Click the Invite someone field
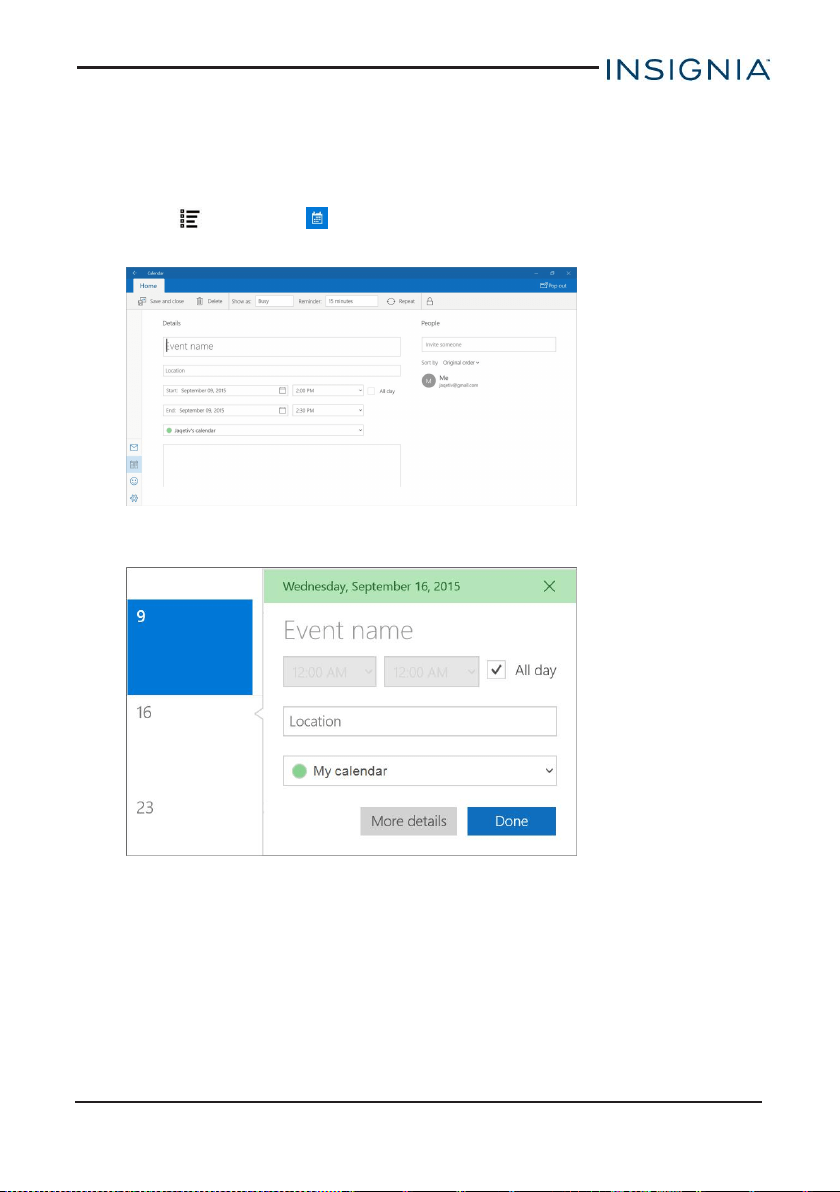The height and width of the screenshot is (1192, 840). [x=489, y=344]
